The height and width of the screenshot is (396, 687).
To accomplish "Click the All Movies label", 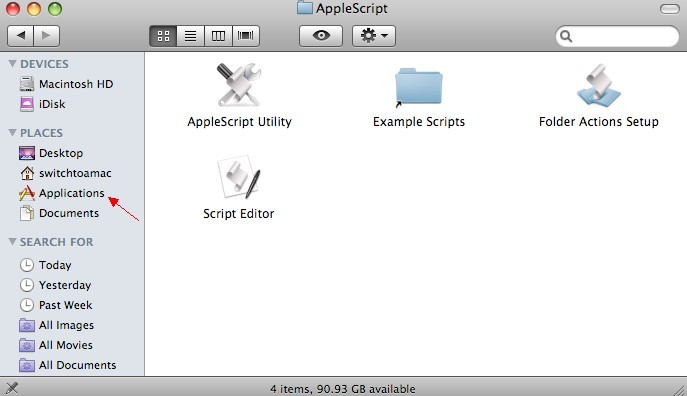I will (x=66, y=345).
